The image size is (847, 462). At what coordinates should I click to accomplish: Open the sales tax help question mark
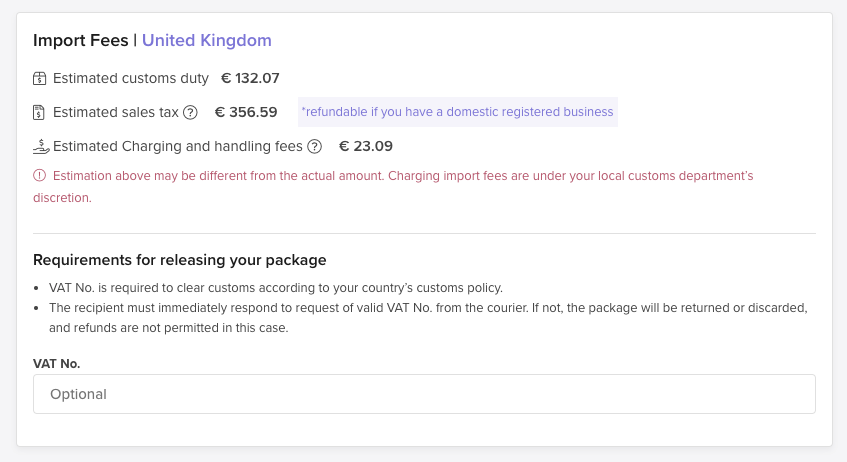pyautogui.click(x=190, y=112)
